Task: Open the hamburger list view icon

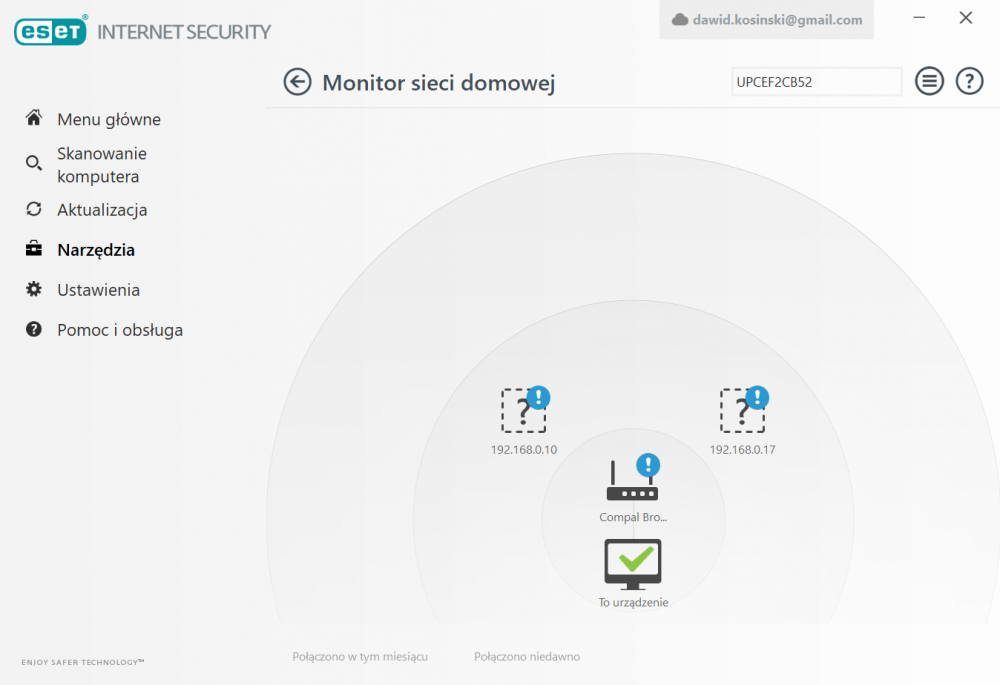Action: coord(929,82)
